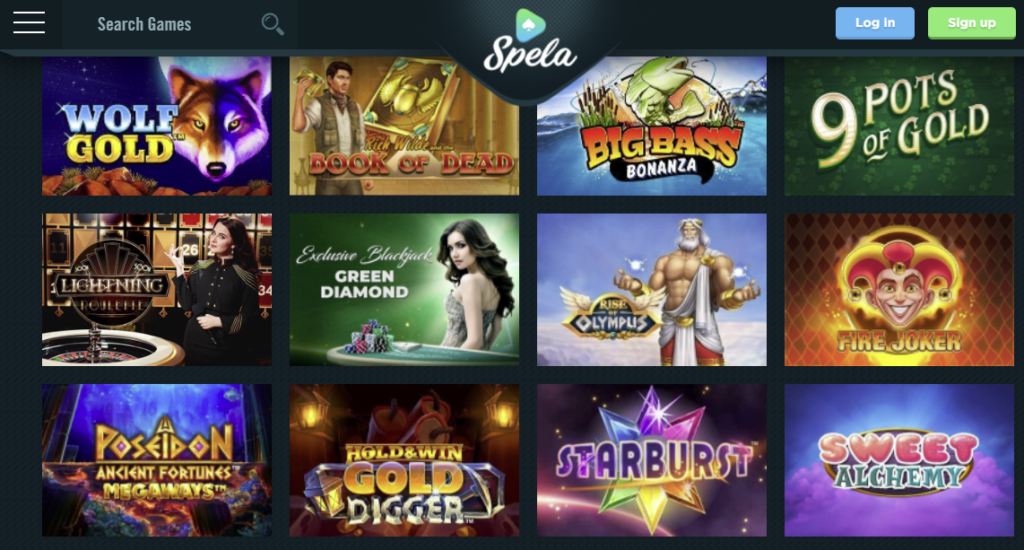The image size is (1024, 550).
Task: Open Exclusive Blackjack Green Diamond
Action: click(x=404, y=289)
